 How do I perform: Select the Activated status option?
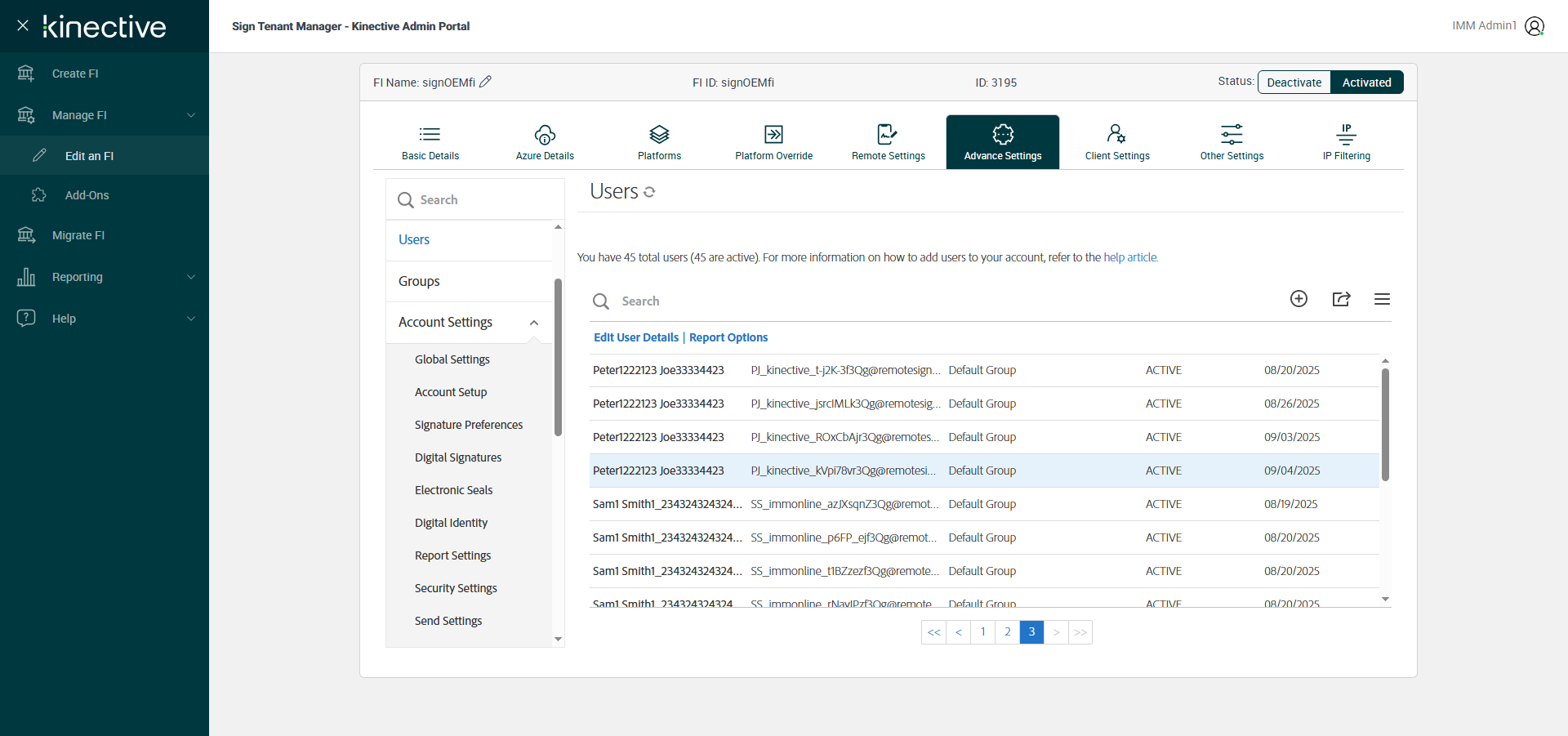tap(1366, 83)
